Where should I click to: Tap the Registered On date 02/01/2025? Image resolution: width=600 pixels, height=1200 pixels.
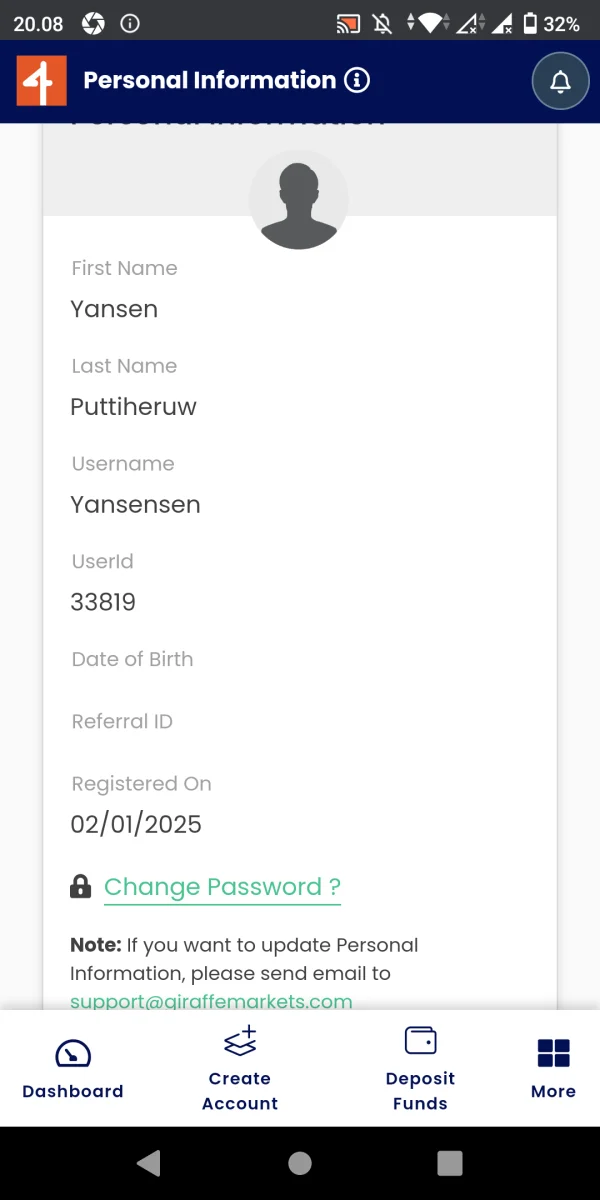[136, 824]
